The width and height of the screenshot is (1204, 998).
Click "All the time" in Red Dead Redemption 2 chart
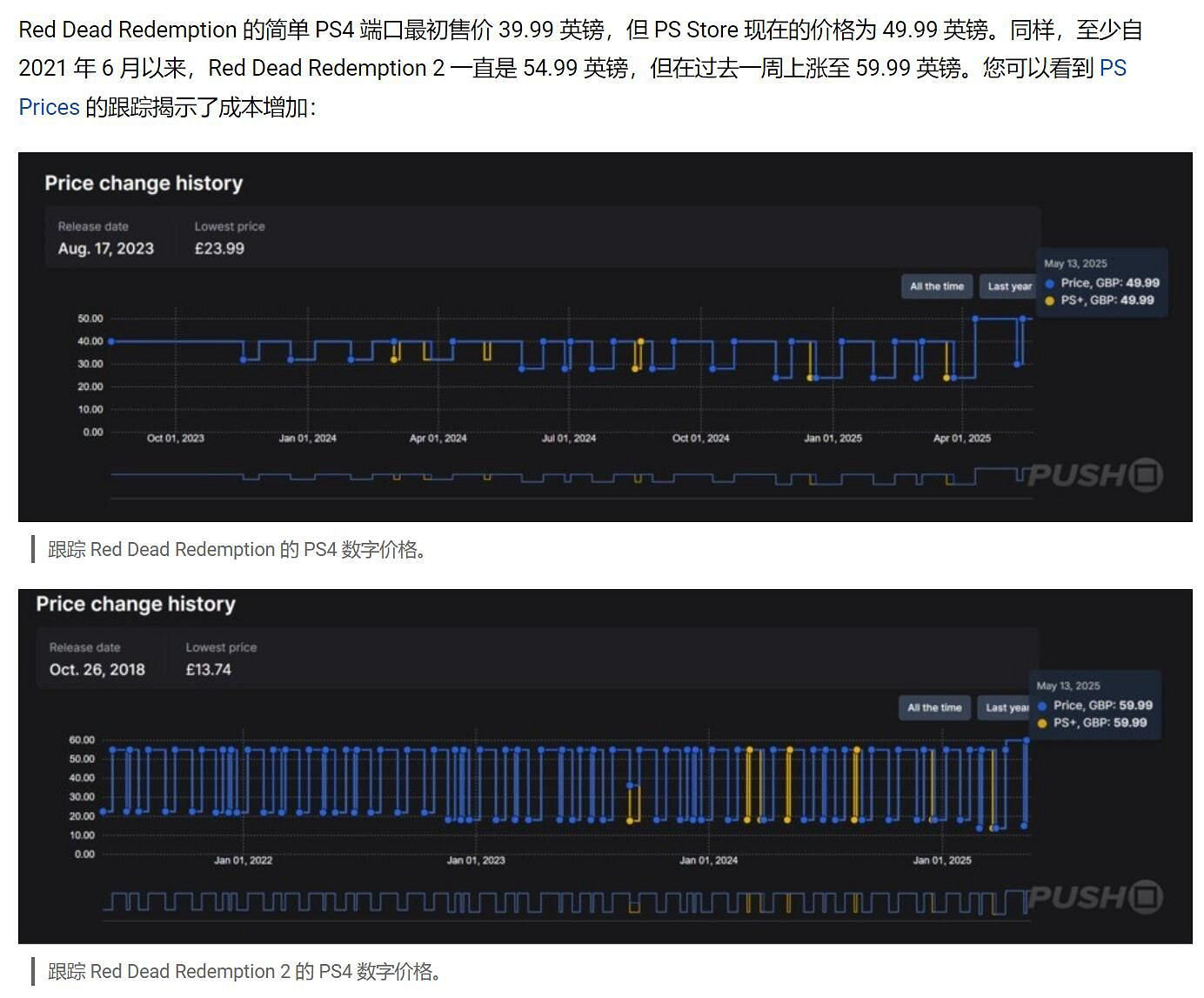pyautogui.click(x=934, y=707)
